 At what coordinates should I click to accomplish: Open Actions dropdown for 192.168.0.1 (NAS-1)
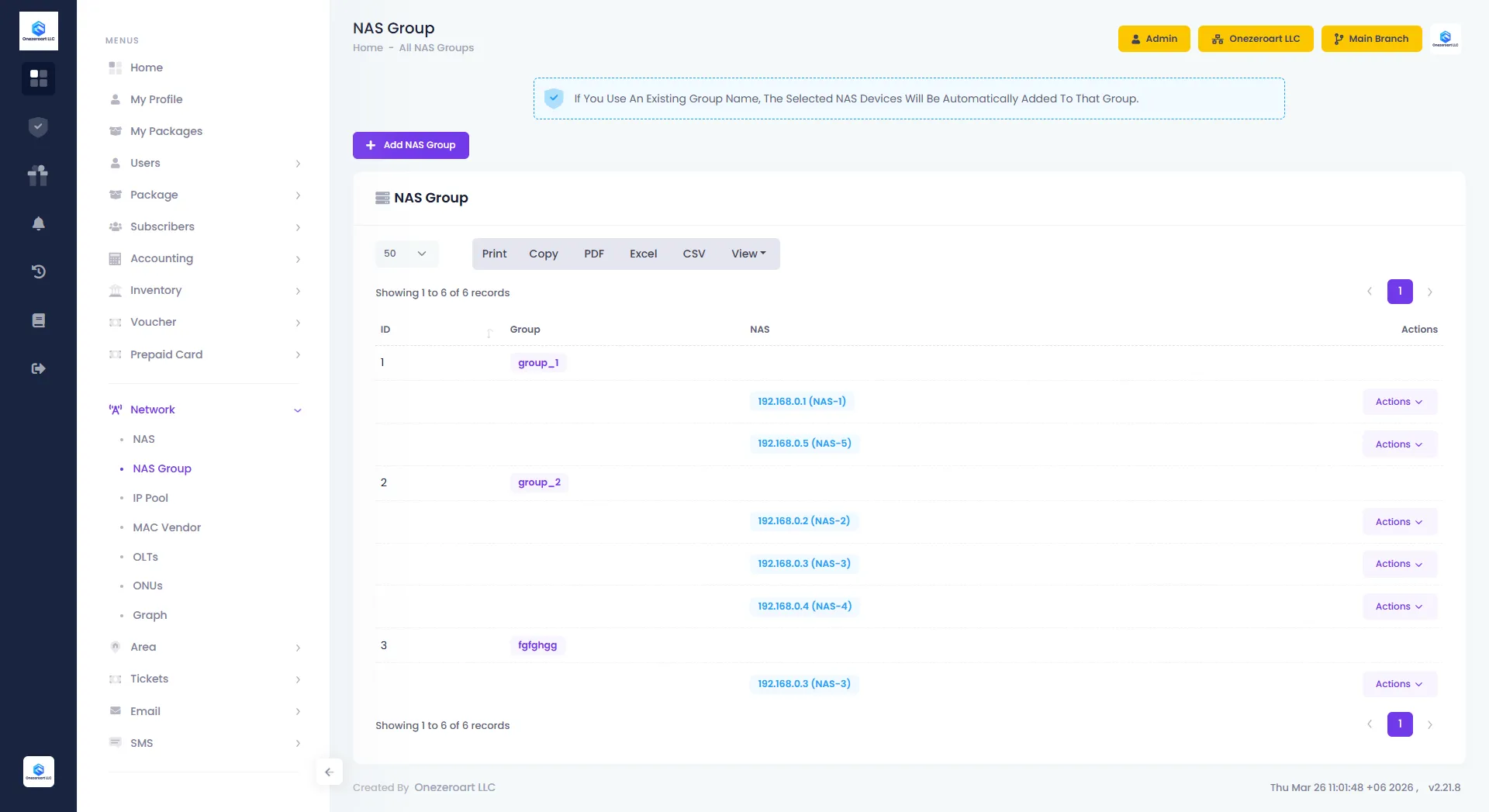tap(1399, 402)
